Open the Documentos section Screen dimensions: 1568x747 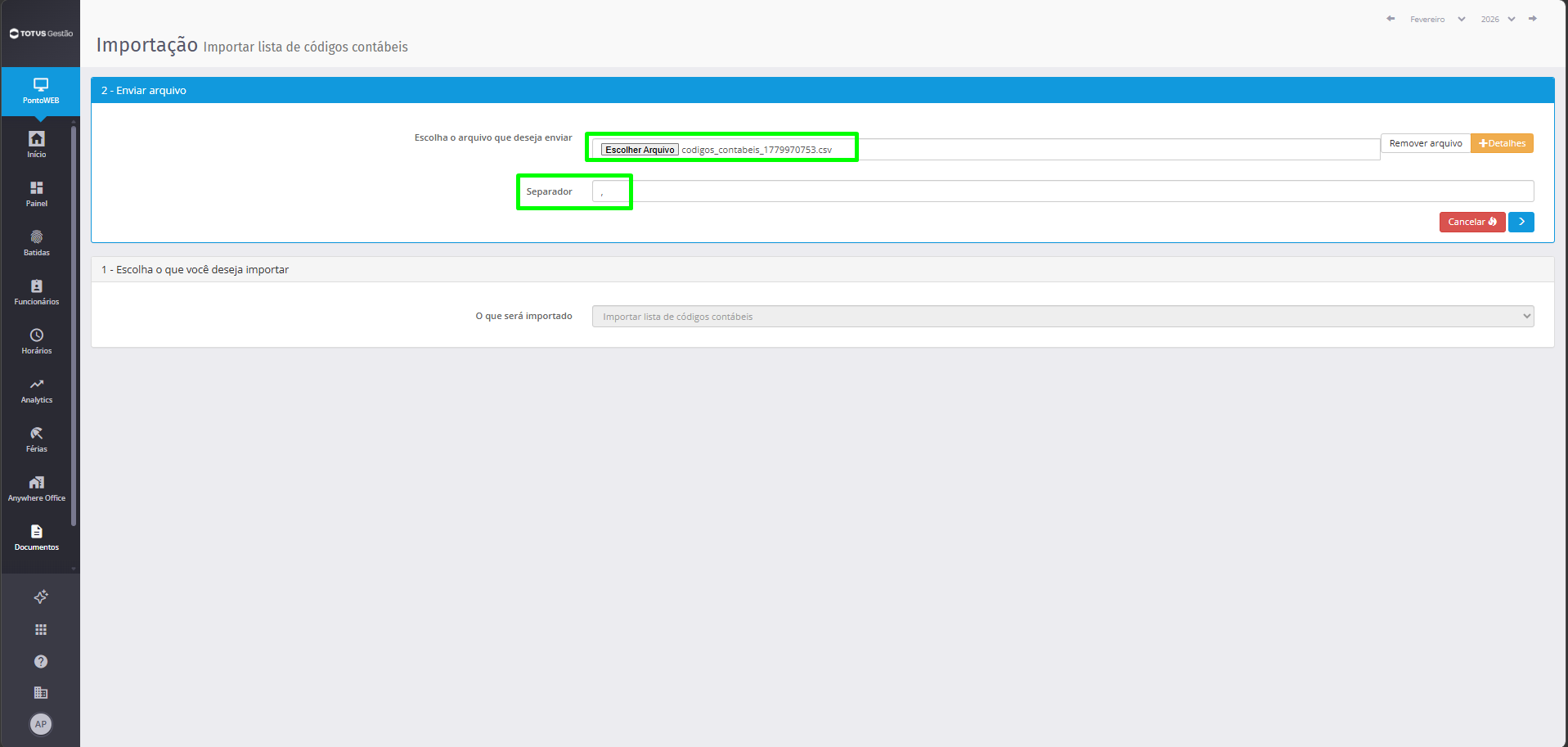(x=37, y=538)
